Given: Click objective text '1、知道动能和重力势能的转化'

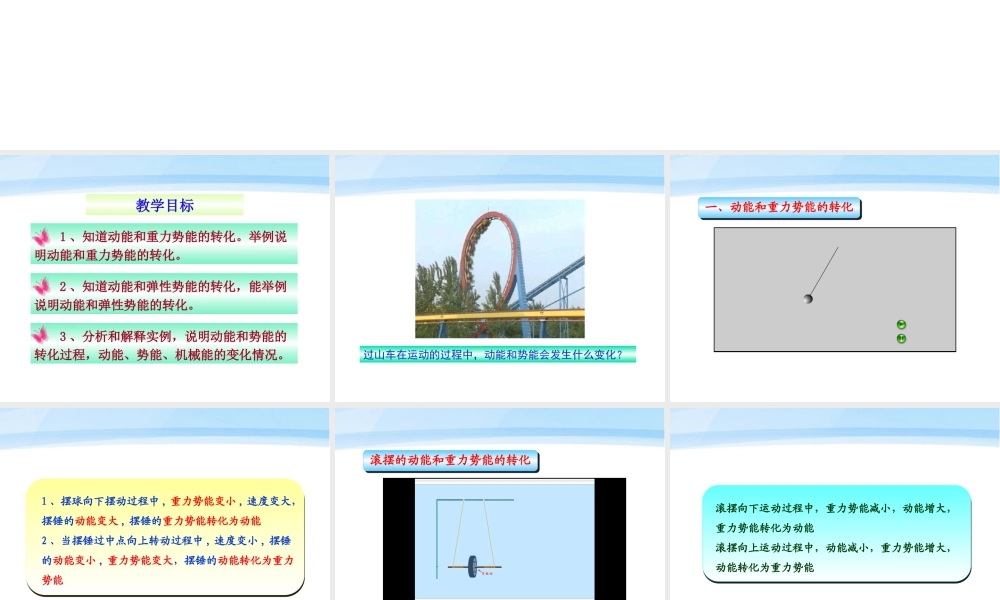Looking at the screenshot, I should point(149,237).
